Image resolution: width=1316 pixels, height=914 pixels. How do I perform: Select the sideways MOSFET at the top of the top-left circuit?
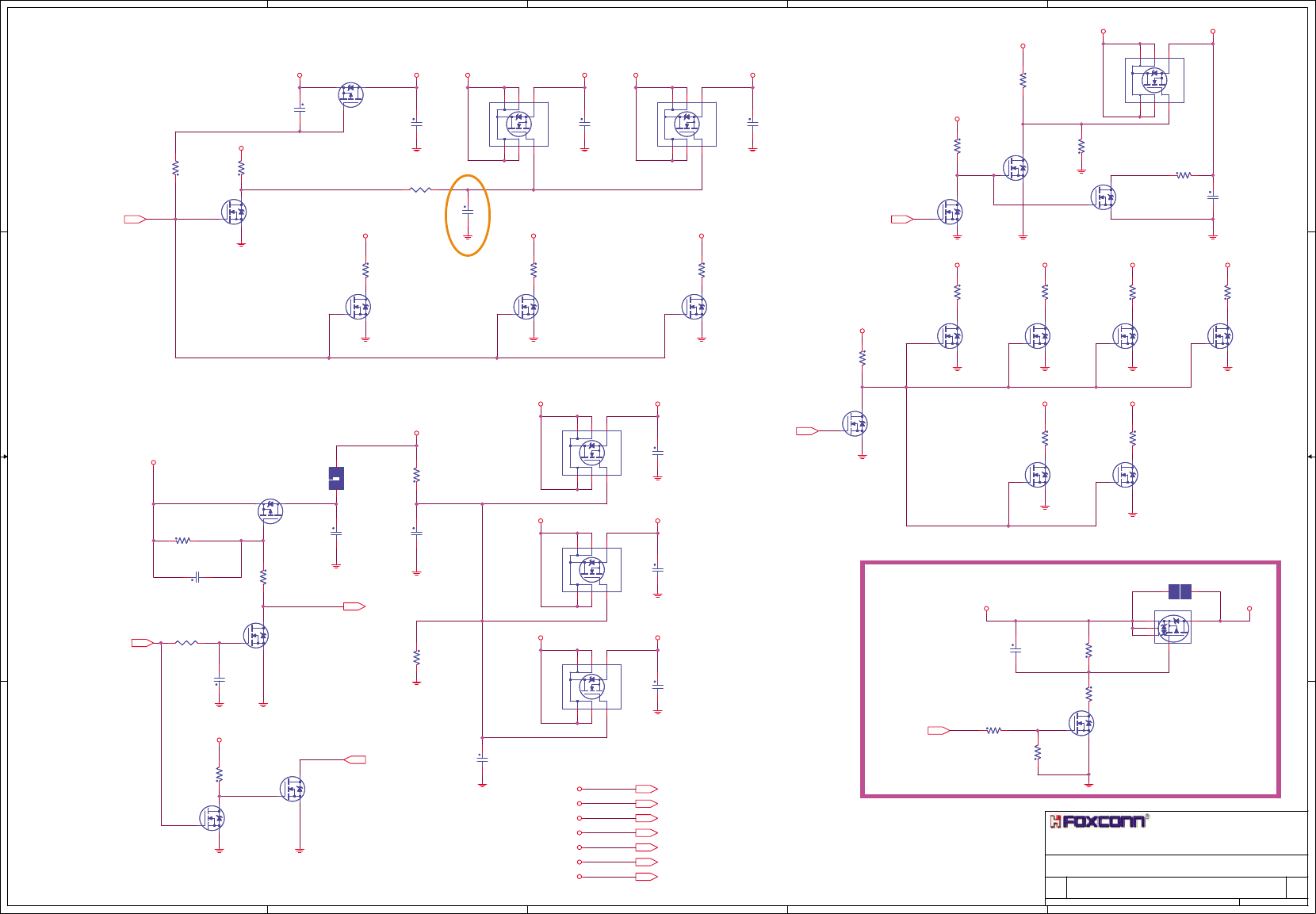[350, 94]
